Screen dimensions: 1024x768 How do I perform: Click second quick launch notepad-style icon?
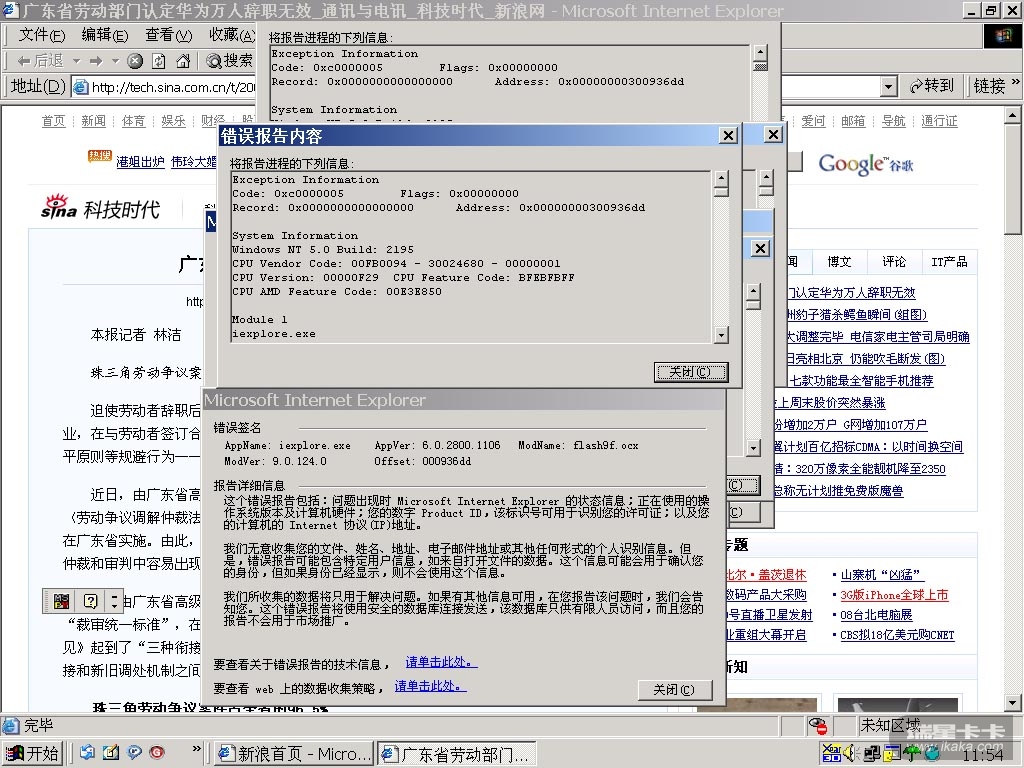pos(111,752)
